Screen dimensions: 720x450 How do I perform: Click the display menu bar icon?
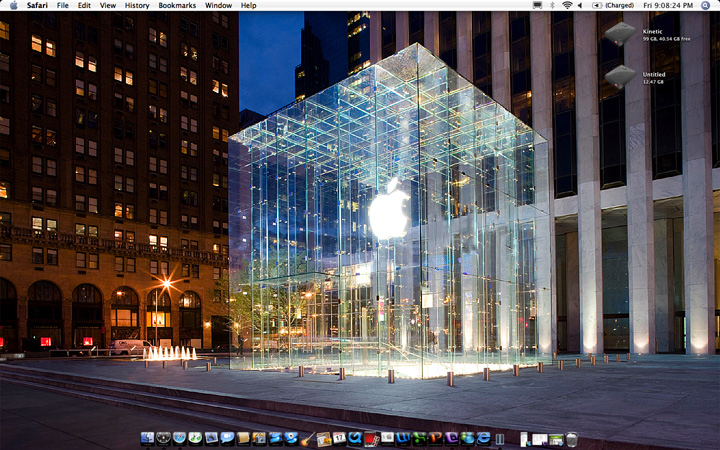click(x=537, y=5)
